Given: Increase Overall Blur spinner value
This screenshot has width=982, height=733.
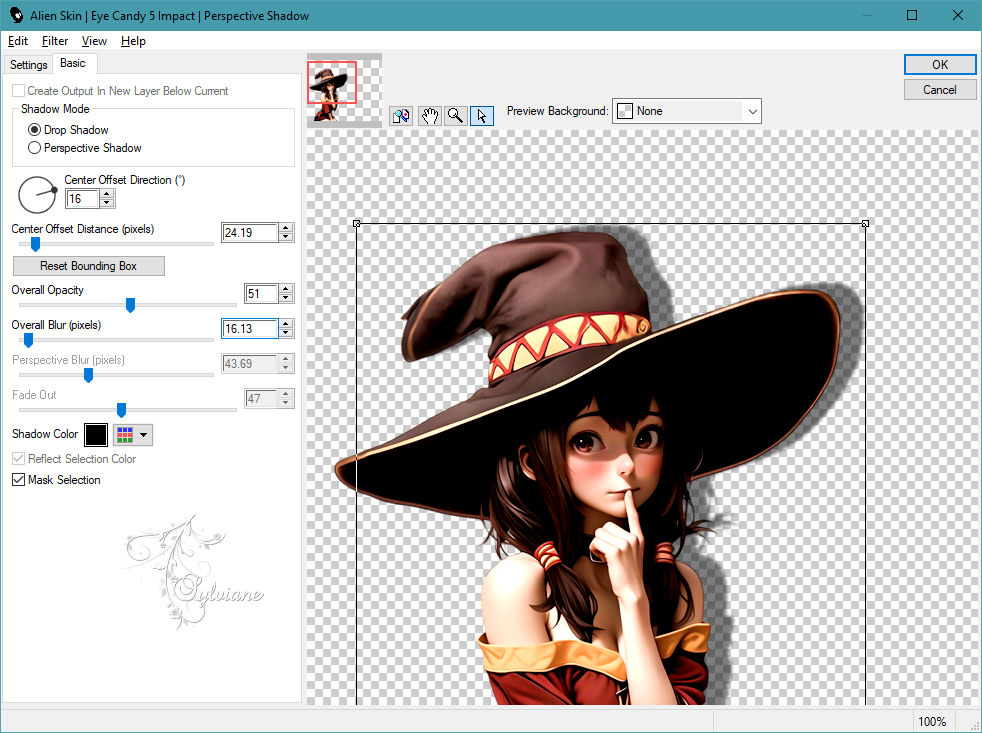Looking at the screenshot, I should pos(286,324).
